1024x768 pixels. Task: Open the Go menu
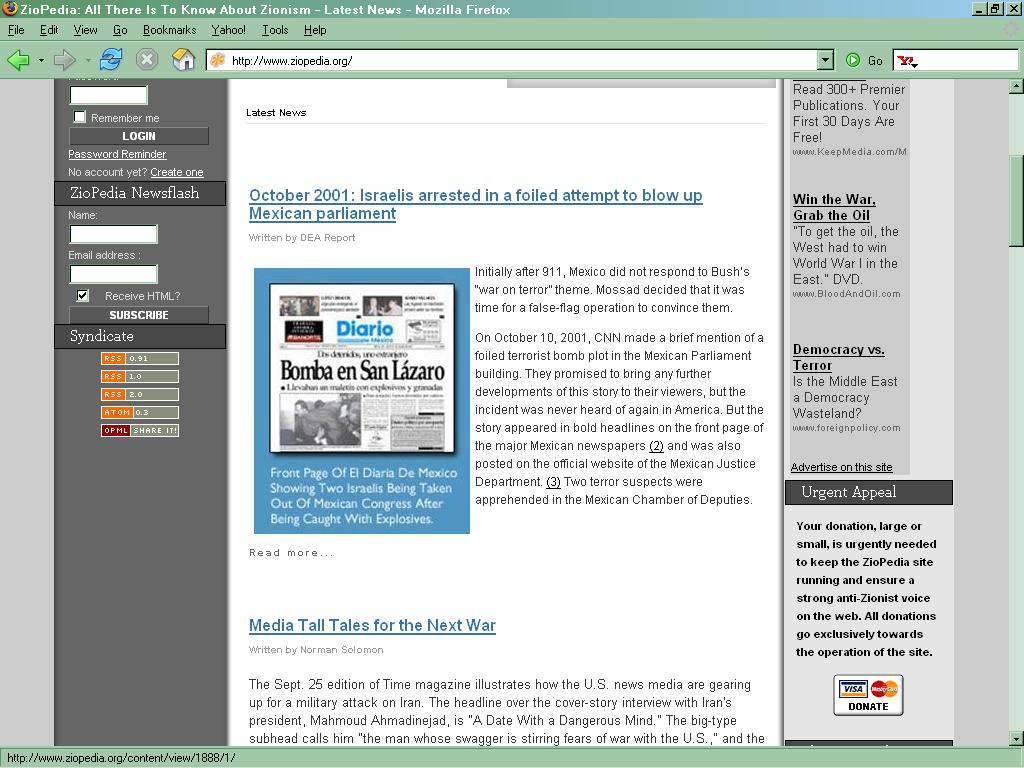pos(120,30)
